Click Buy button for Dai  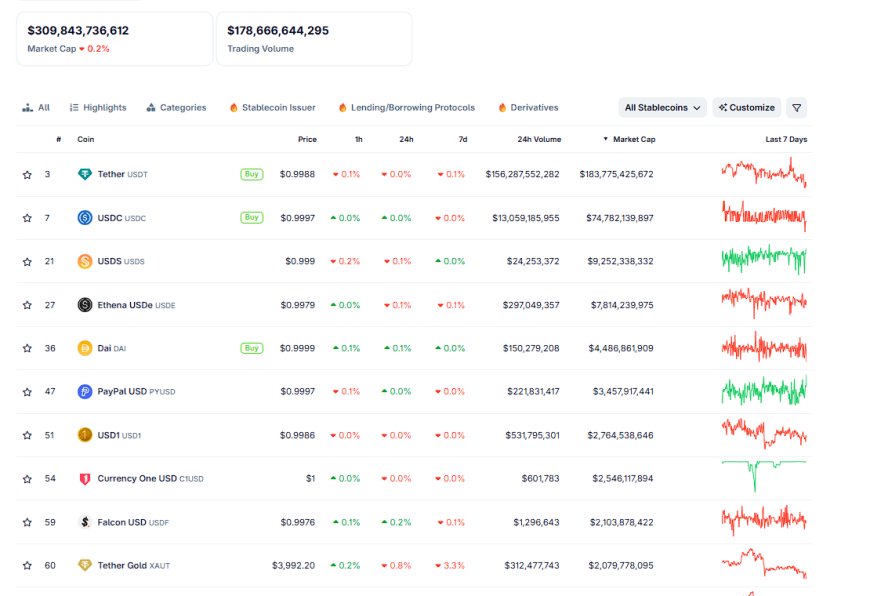pos(252,348)
